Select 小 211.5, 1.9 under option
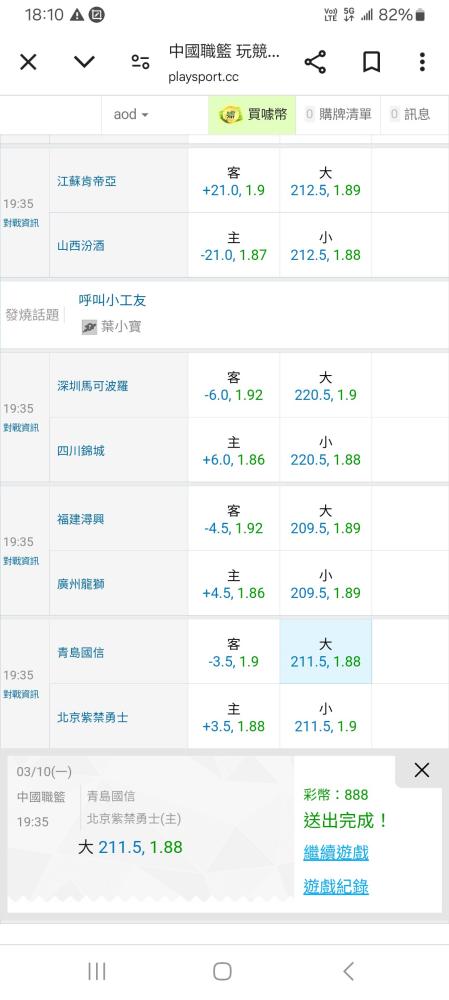Screen dimensions: 449x1000 (325, 717)
